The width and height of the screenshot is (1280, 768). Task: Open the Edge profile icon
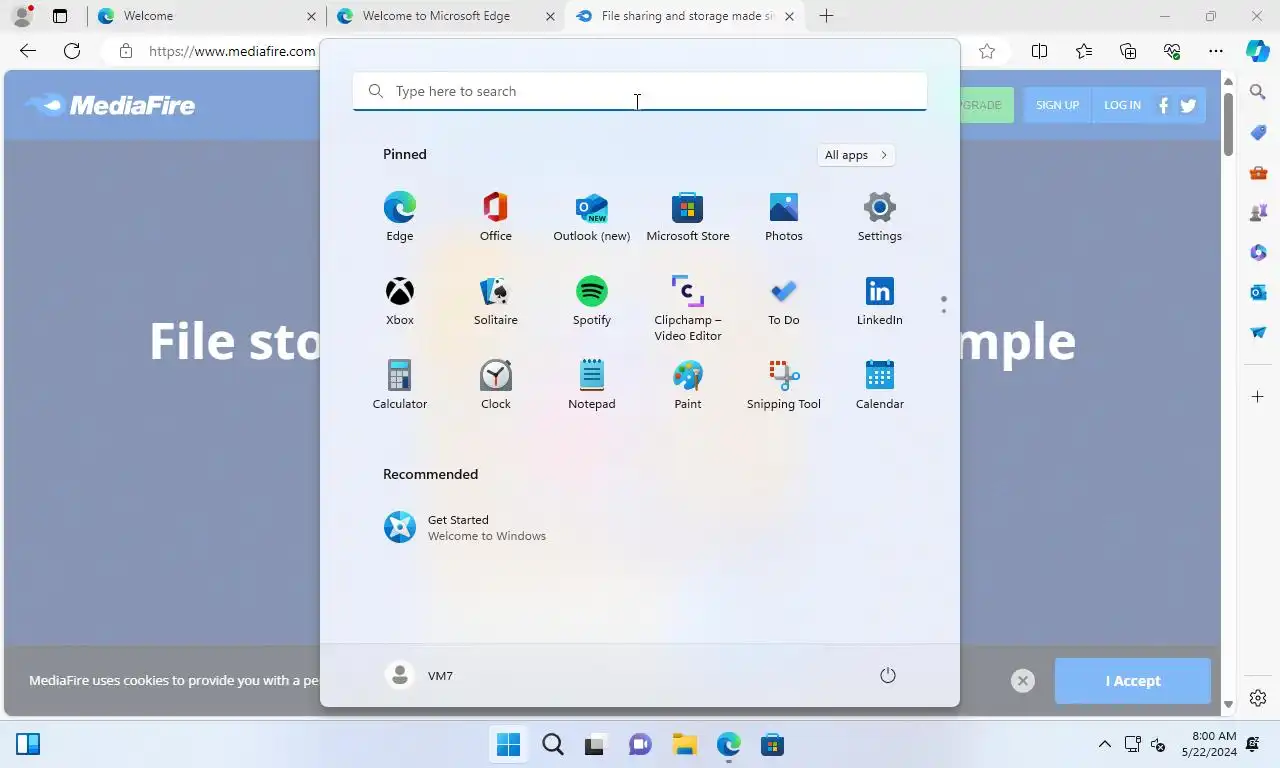pos(22,16)
